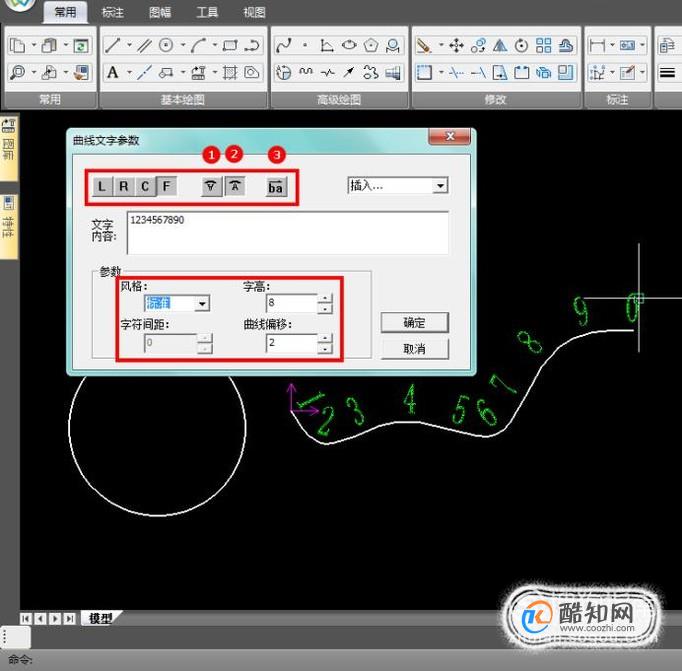Viewport: 682px width, 671px height.
Task: Switch to the 常用 ribbon tab
Action: point(65,12)
